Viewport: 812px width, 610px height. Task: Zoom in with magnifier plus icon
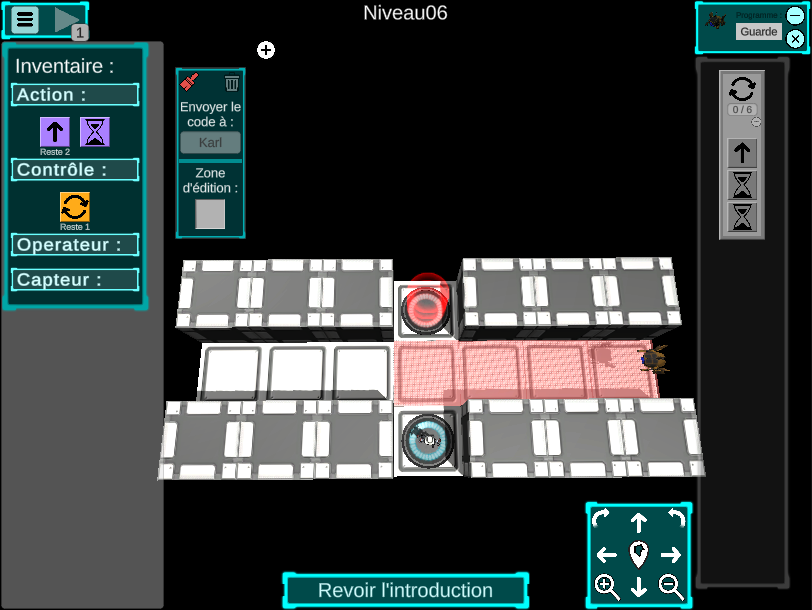point(607,587)
